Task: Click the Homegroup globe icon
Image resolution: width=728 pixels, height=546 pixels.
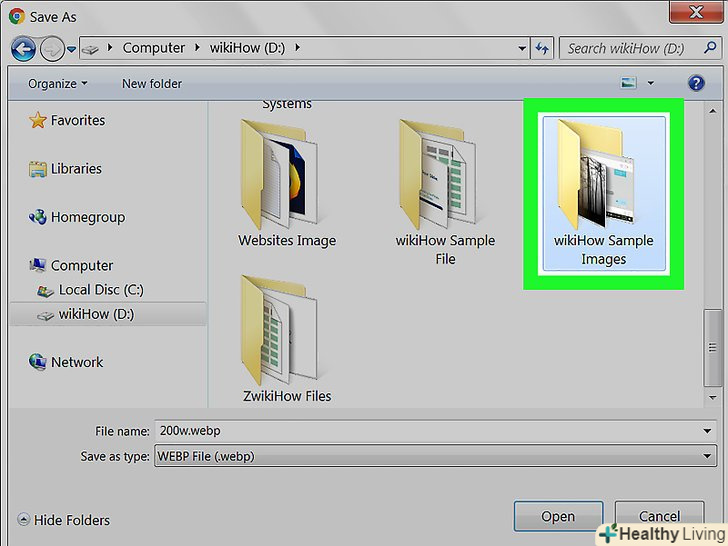Action: [x=38, y=217]
